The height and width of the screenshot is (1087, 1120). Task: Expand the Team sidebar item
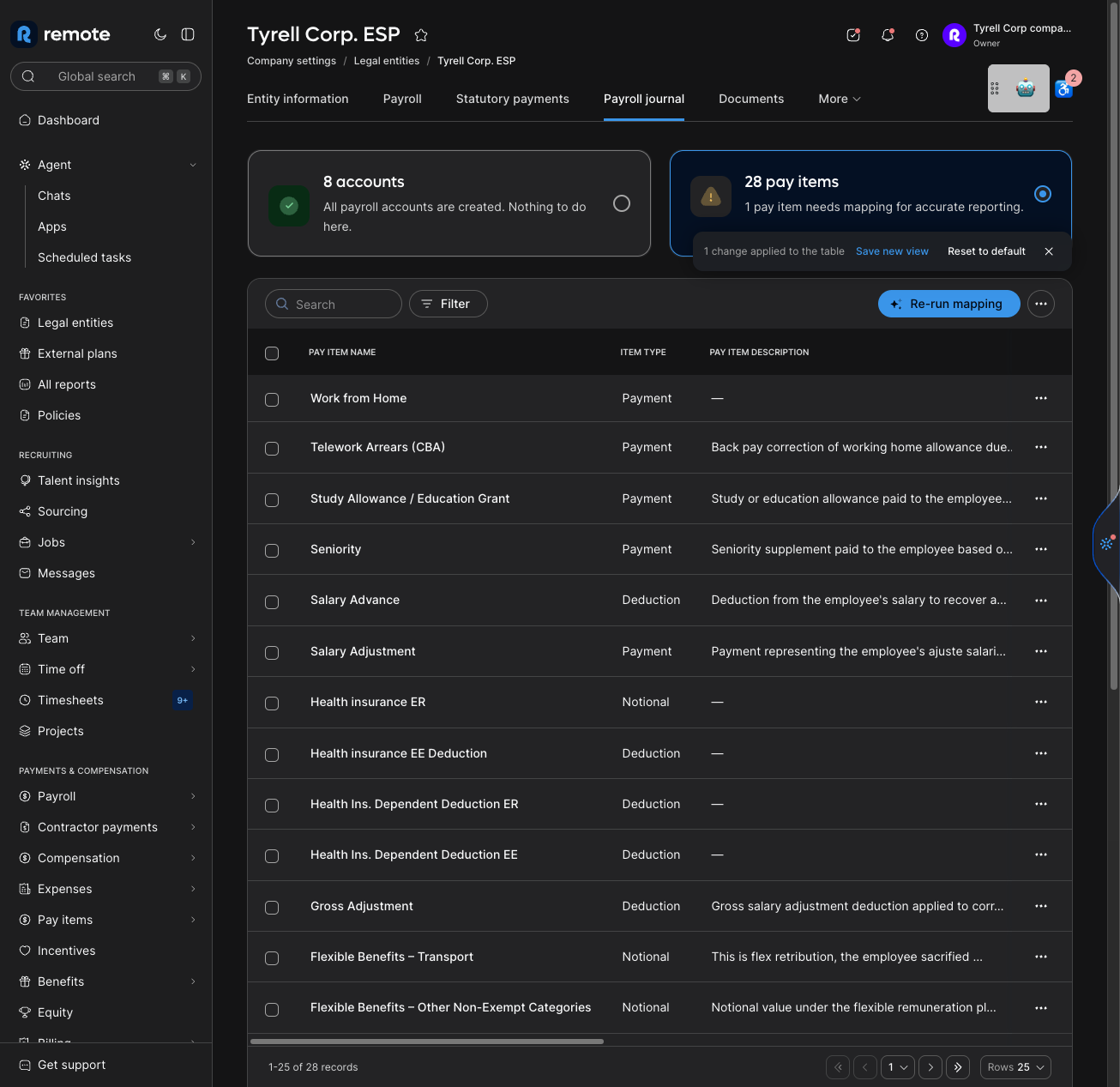[x=193, y=638]
